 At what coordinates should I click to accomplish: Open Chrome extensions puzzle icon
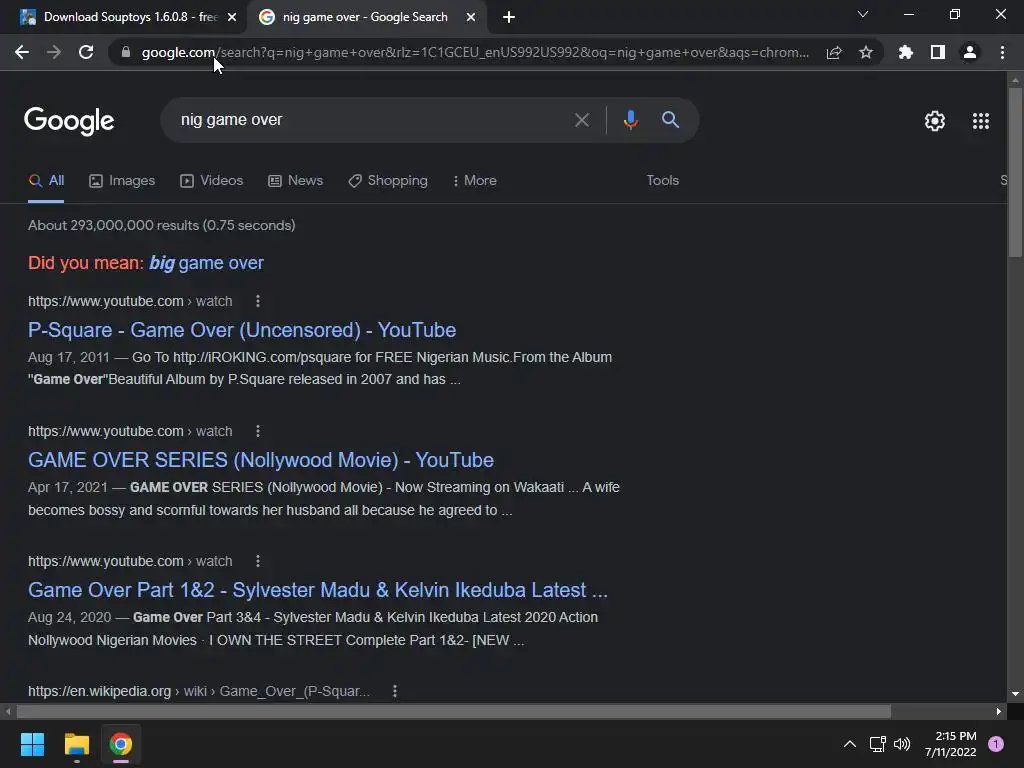[x=906, y=52]
